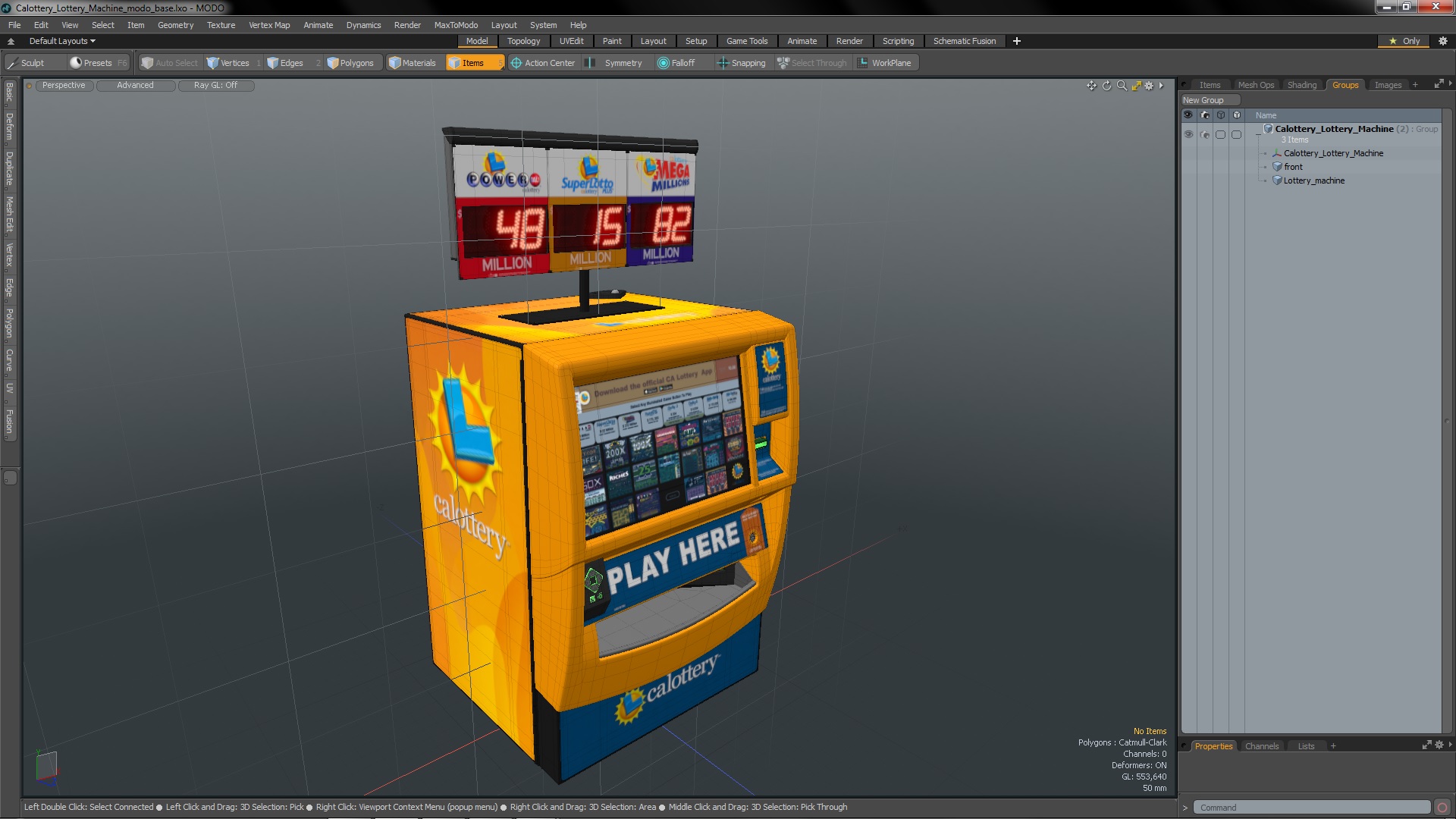Switch to the Mesh Ops tab
This screenshot has height=819, width=1456.
coord(1256,85)
